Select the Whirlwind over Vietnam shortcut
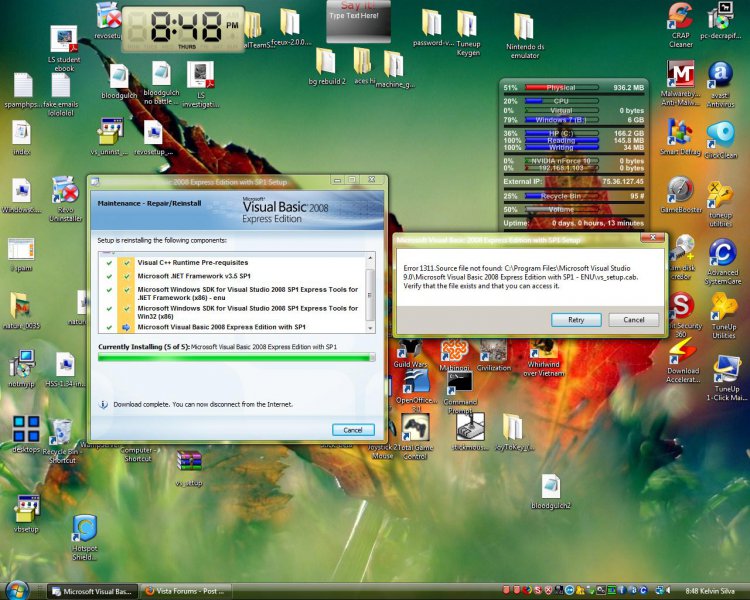The height and width of the screenshot is (600, 750). click(x=543, y=358)
